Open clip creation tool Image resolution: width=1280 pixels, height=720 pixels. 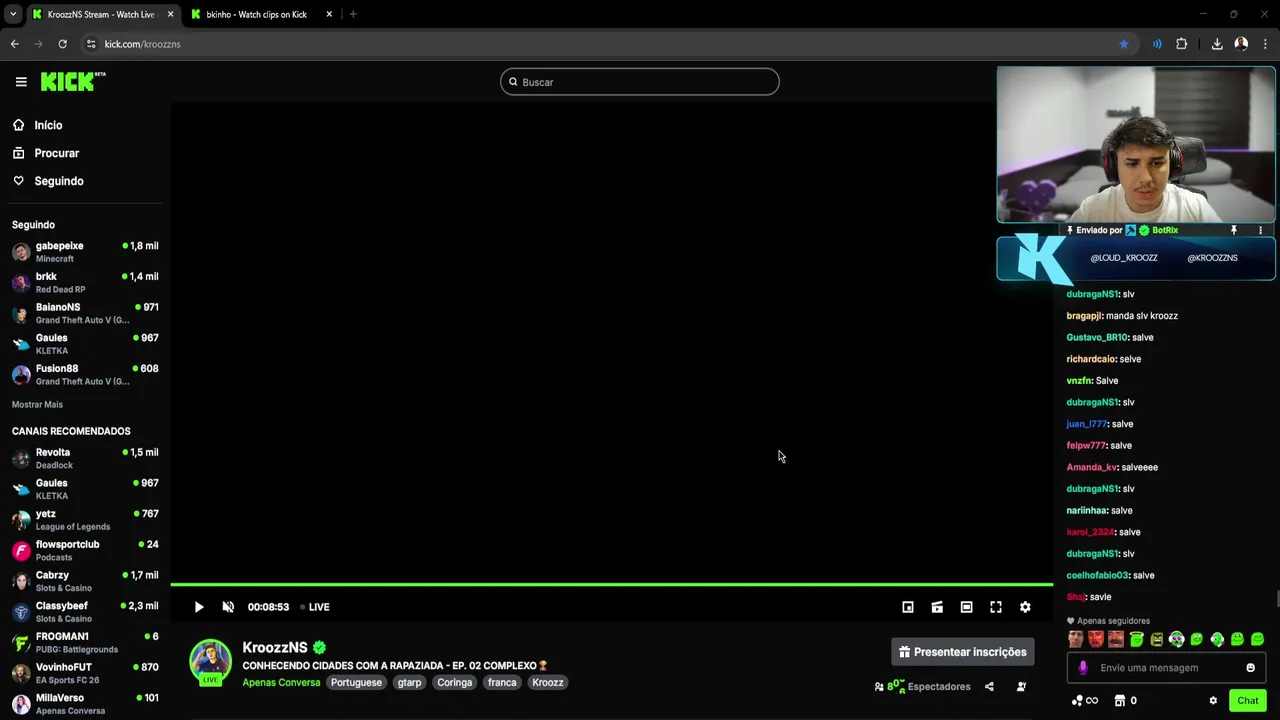click(x=937, y=607)
